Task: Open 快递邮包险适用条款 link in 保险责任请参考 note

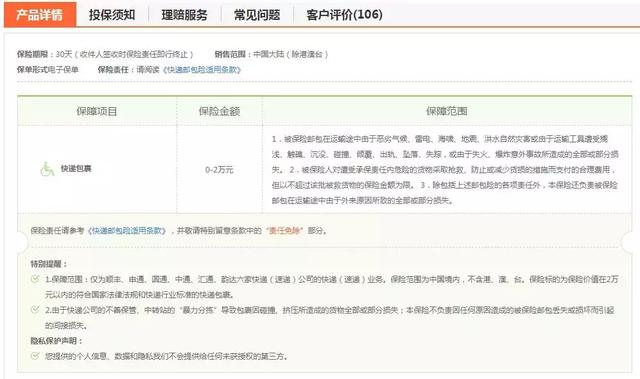Action: coord(127,231)
